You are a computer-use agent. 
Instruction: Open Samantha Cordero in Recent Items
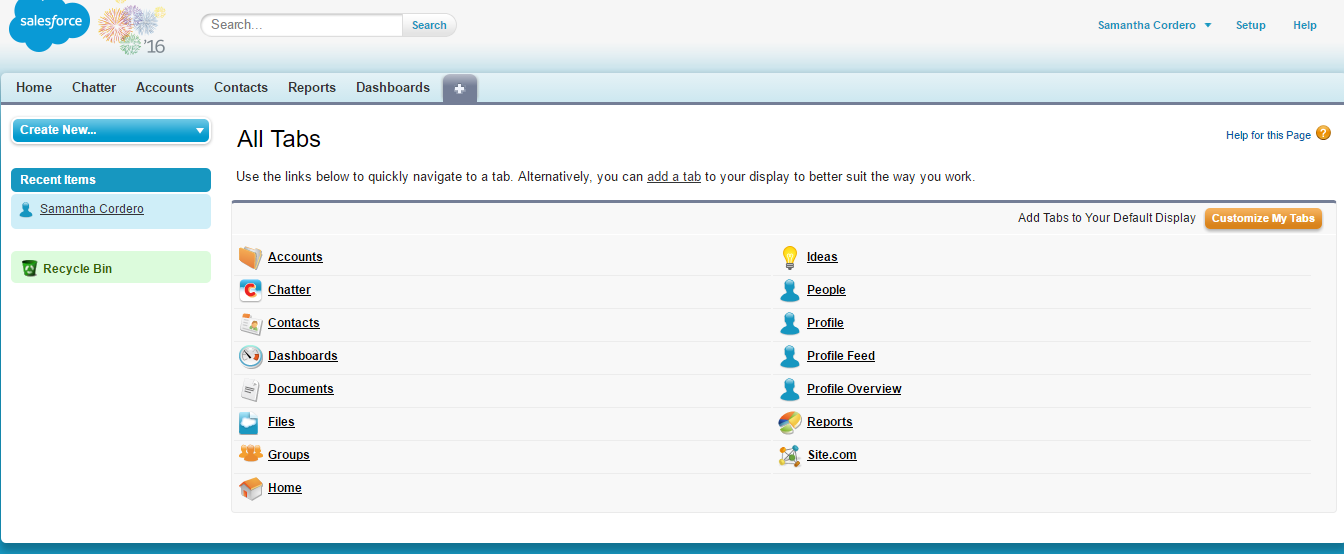pyautogui.click(x=92, y=209)
